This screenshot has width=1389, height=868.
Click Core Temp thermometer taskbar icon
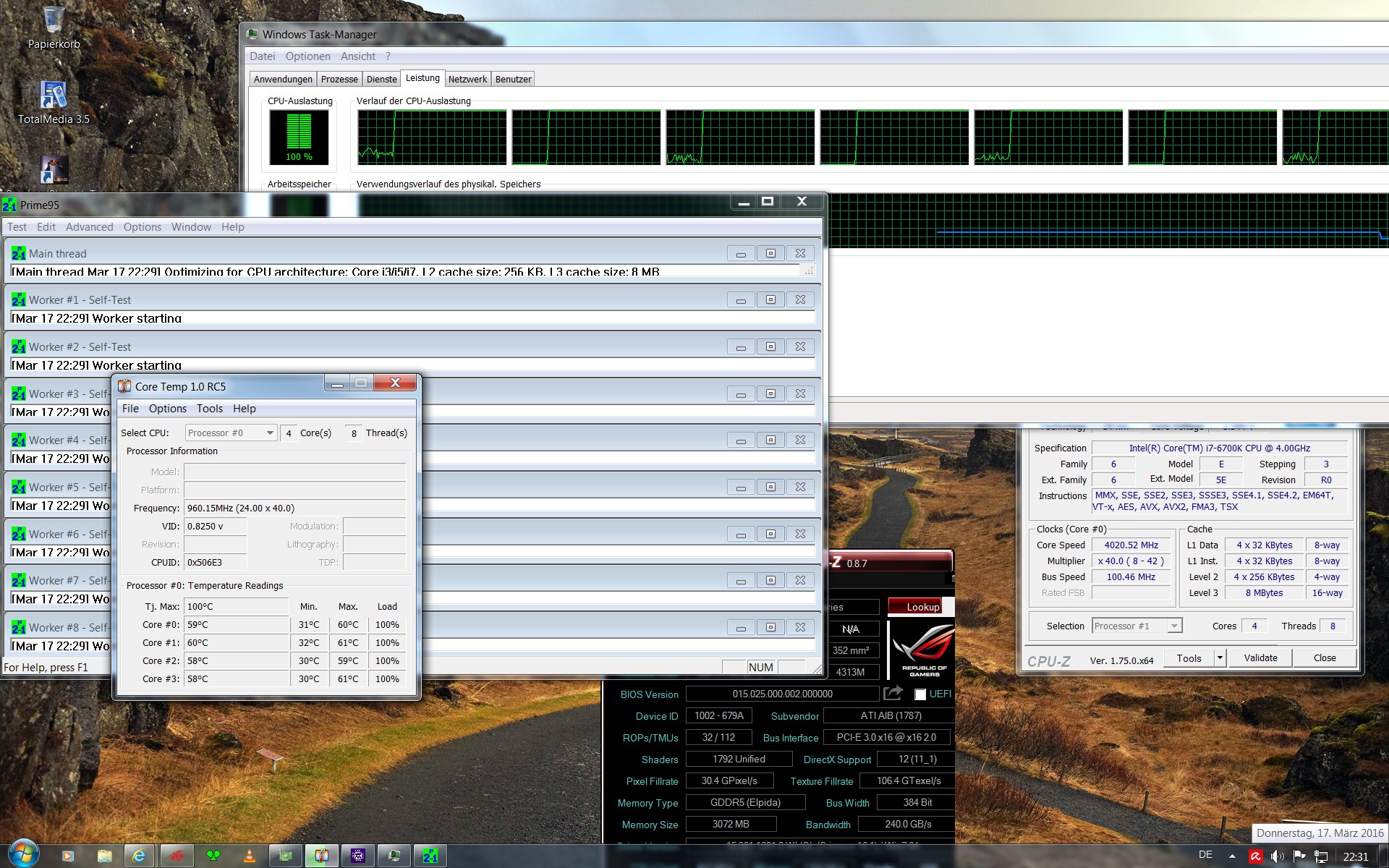[x=321, y=856]
